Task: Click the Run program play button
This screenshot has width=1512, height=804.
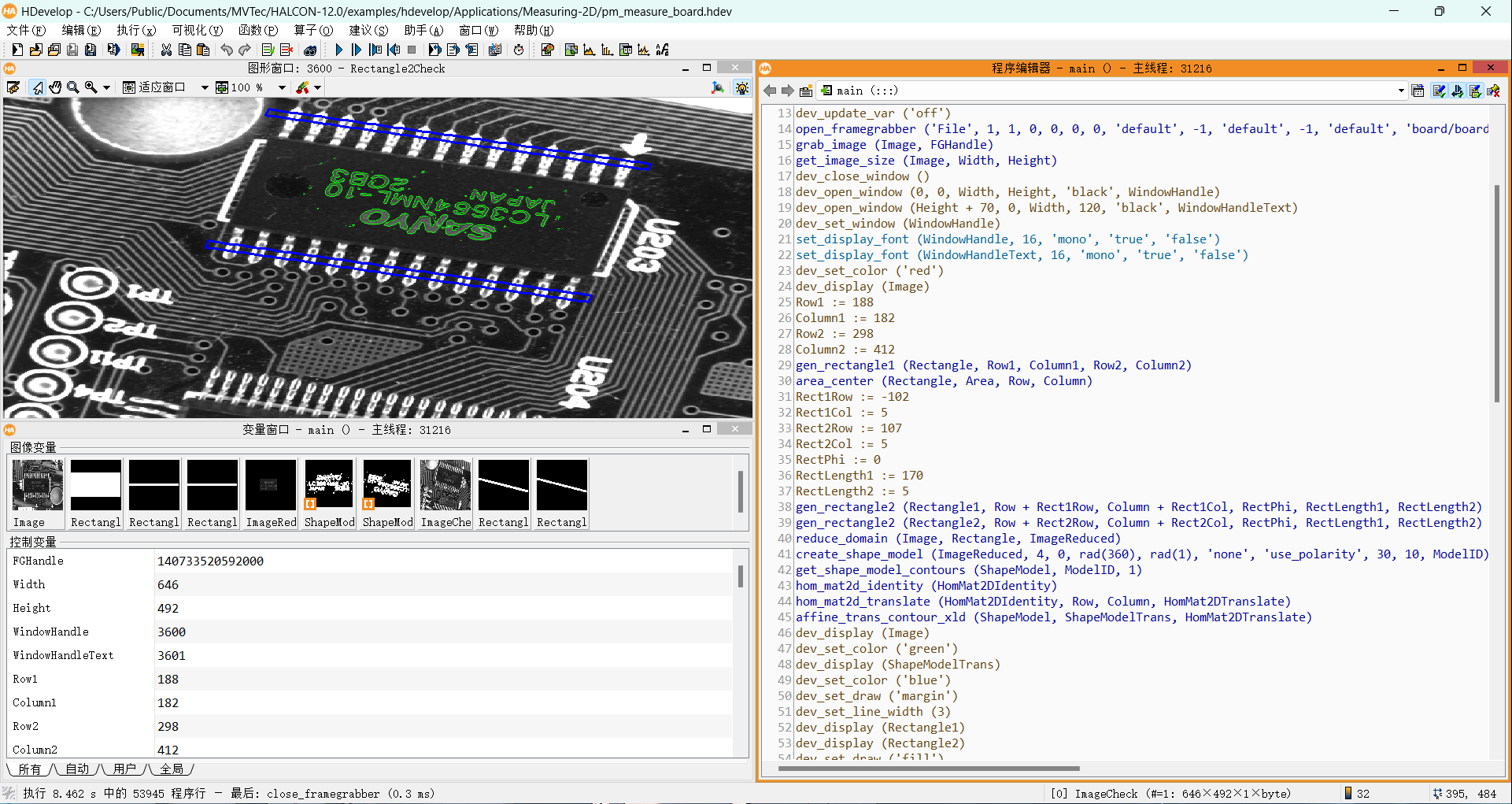Action: click(338, 50)
